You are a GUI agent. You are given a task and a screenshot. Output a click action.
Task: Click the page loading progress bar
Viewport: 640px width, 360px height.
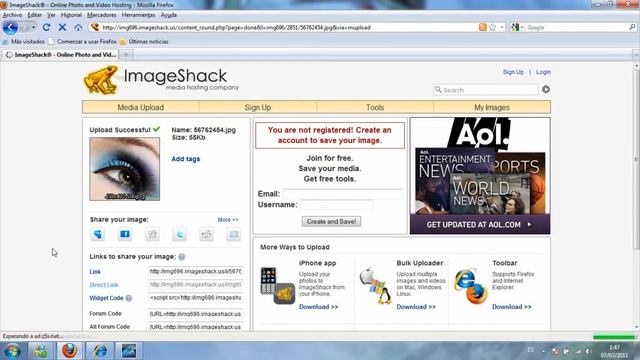tap(614, 337)
